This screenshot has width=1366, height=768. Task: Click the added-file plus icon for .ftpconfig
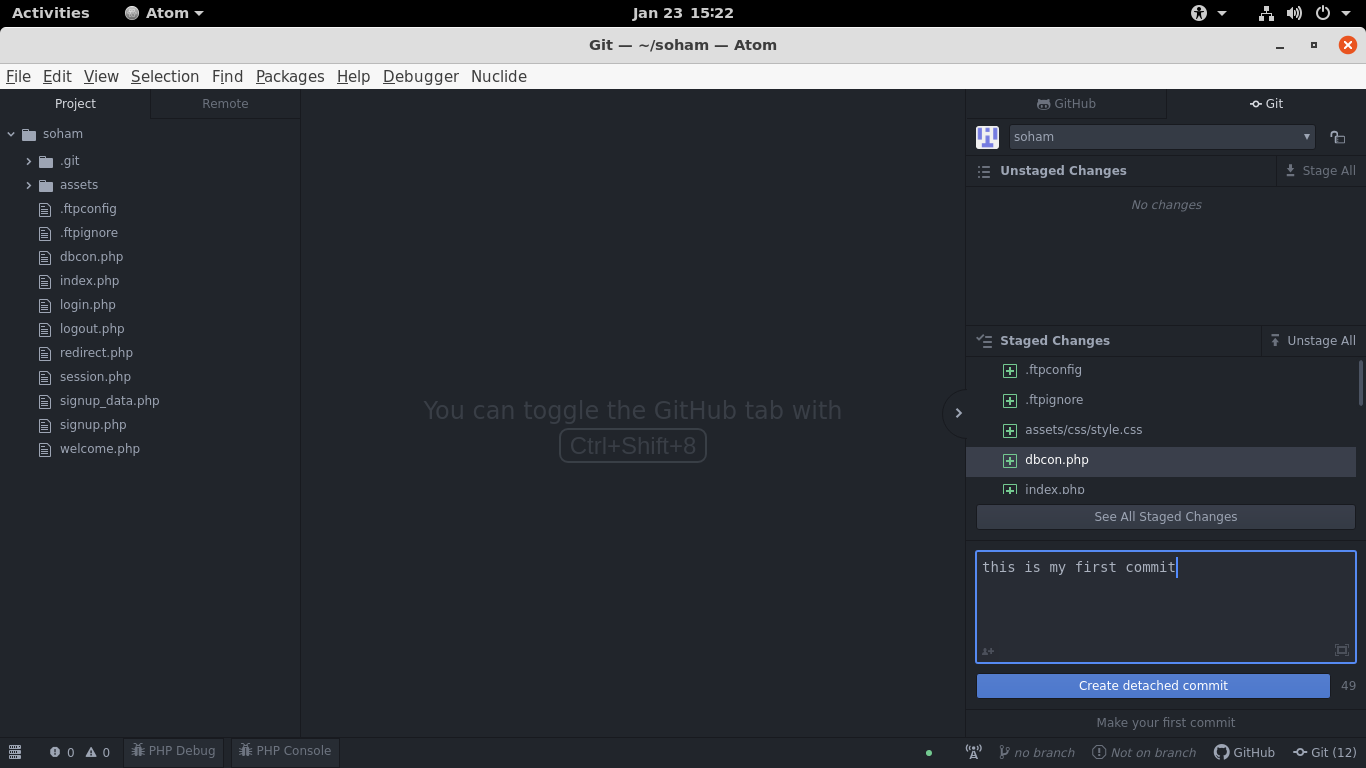click(1009, 370)
